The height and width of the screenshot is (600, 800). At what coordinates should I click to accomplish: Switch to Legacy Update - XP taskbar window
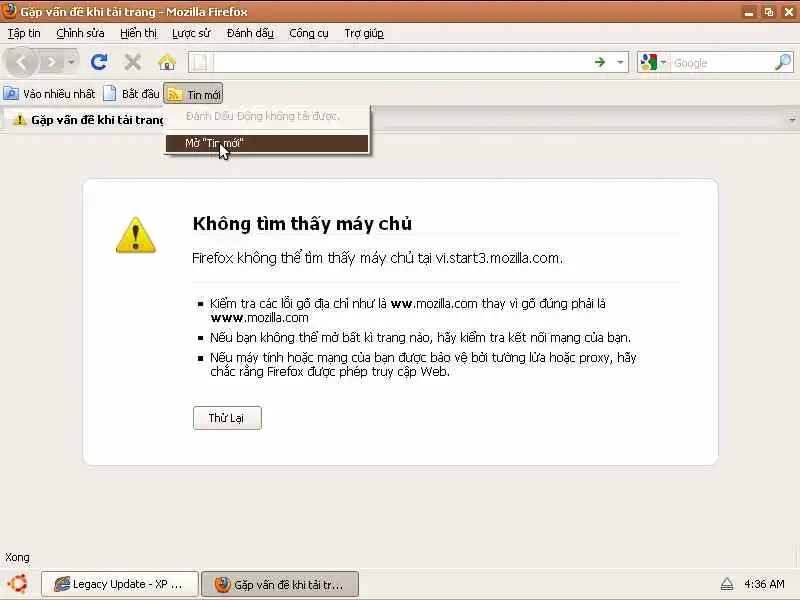pos(119,584)
